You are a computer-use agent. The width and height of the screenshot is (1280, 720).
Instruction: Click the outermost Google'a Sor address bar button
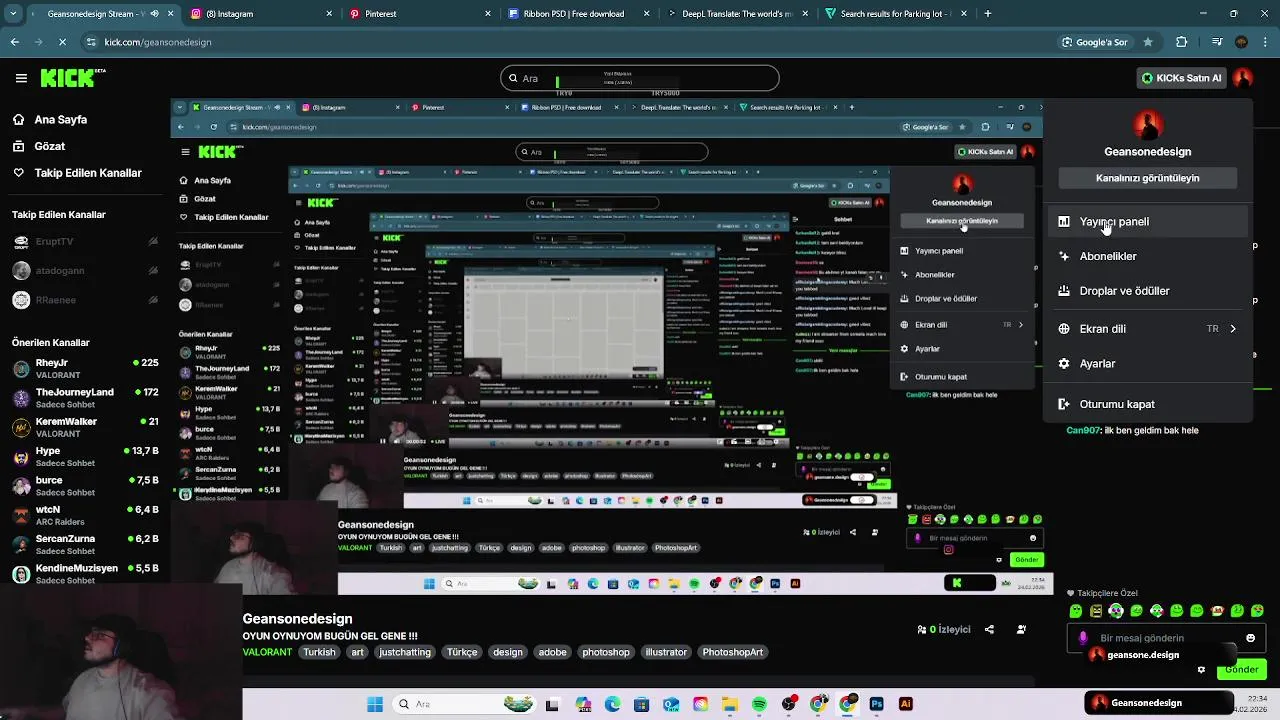[1095, 42]
